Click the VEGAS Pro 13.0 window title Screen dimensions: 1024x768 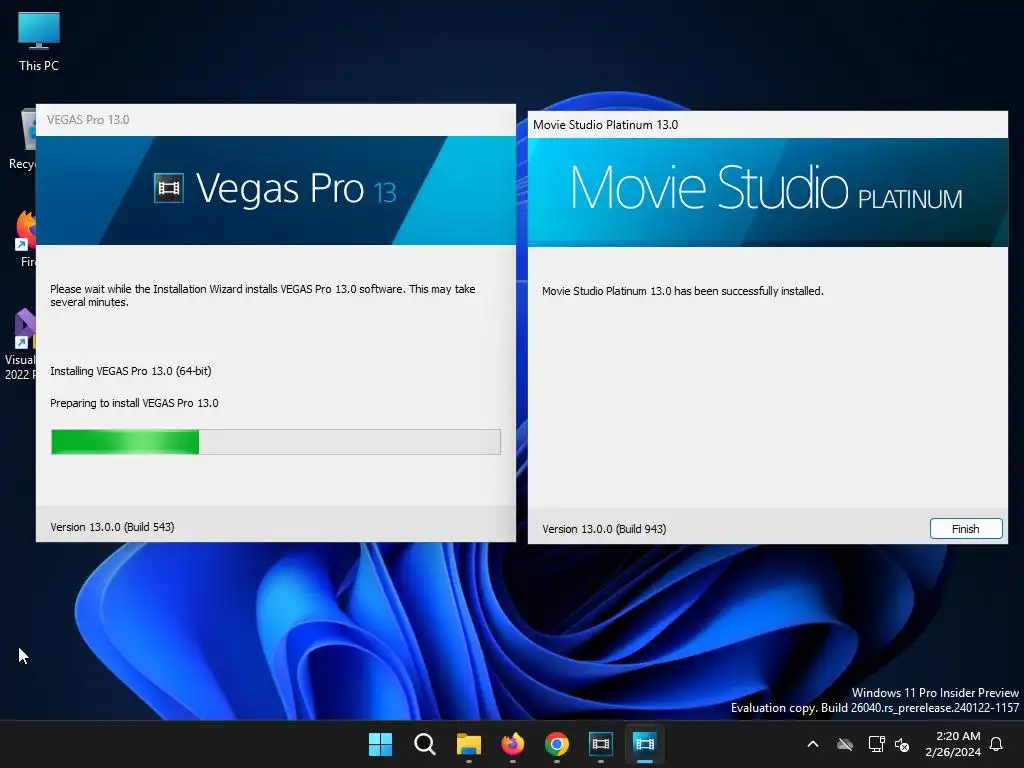pyautogui.click(x=88, y=120)
